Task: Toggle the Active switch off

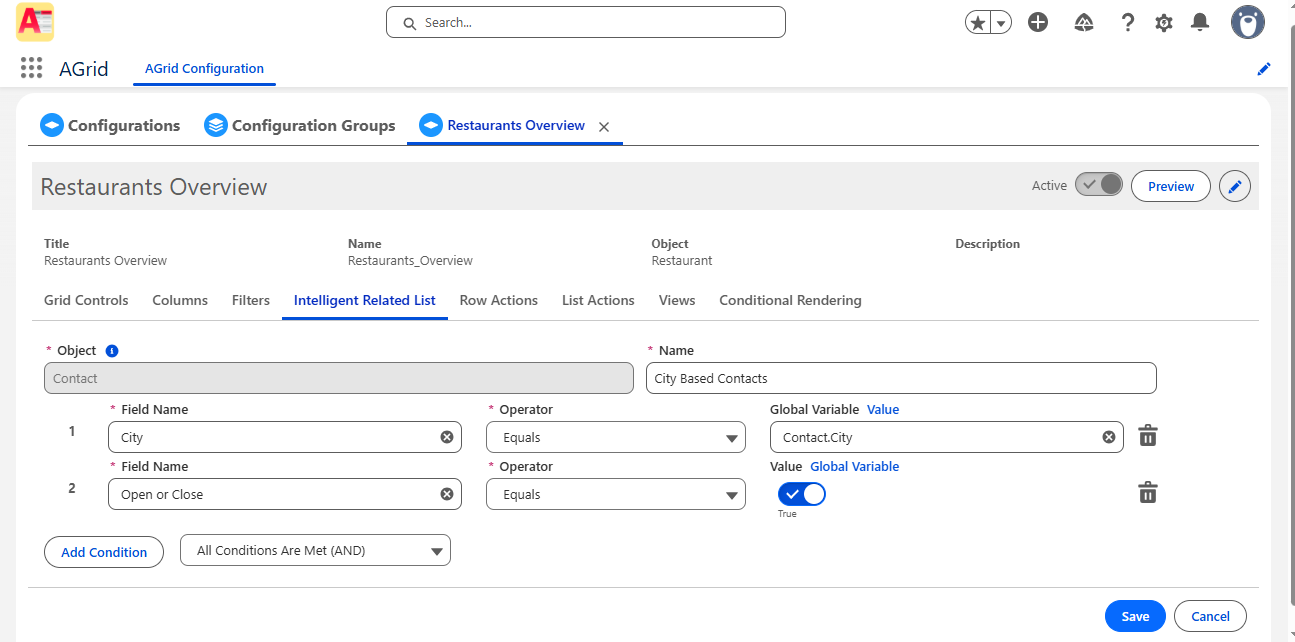Action: pos(1098,185)
